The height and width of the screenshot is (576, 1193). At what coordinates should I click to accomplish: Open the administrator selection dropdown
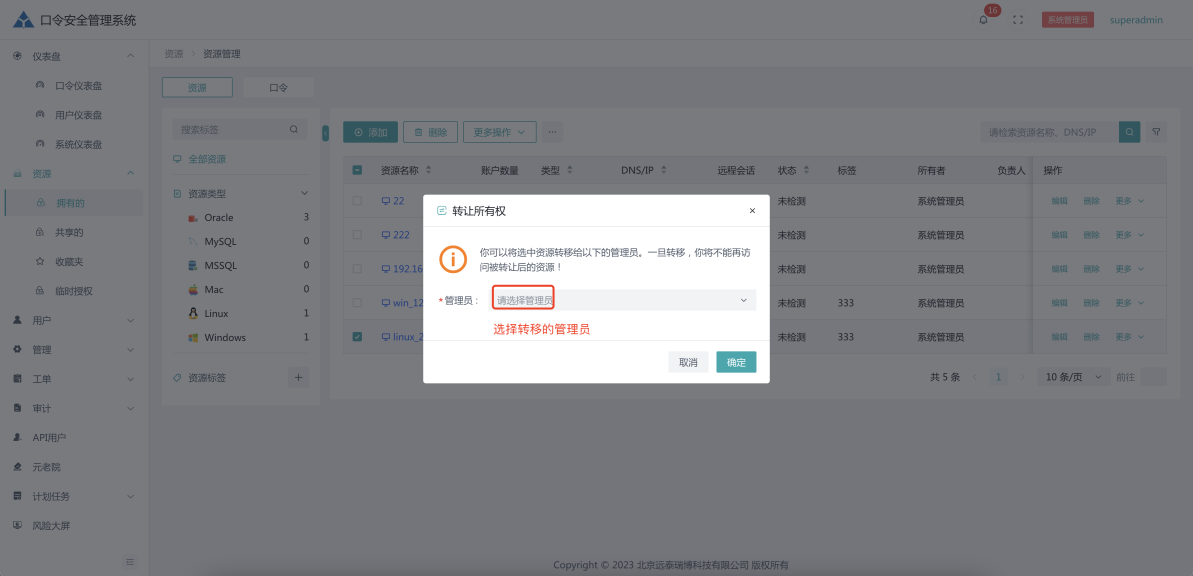[x=622, y=300]
